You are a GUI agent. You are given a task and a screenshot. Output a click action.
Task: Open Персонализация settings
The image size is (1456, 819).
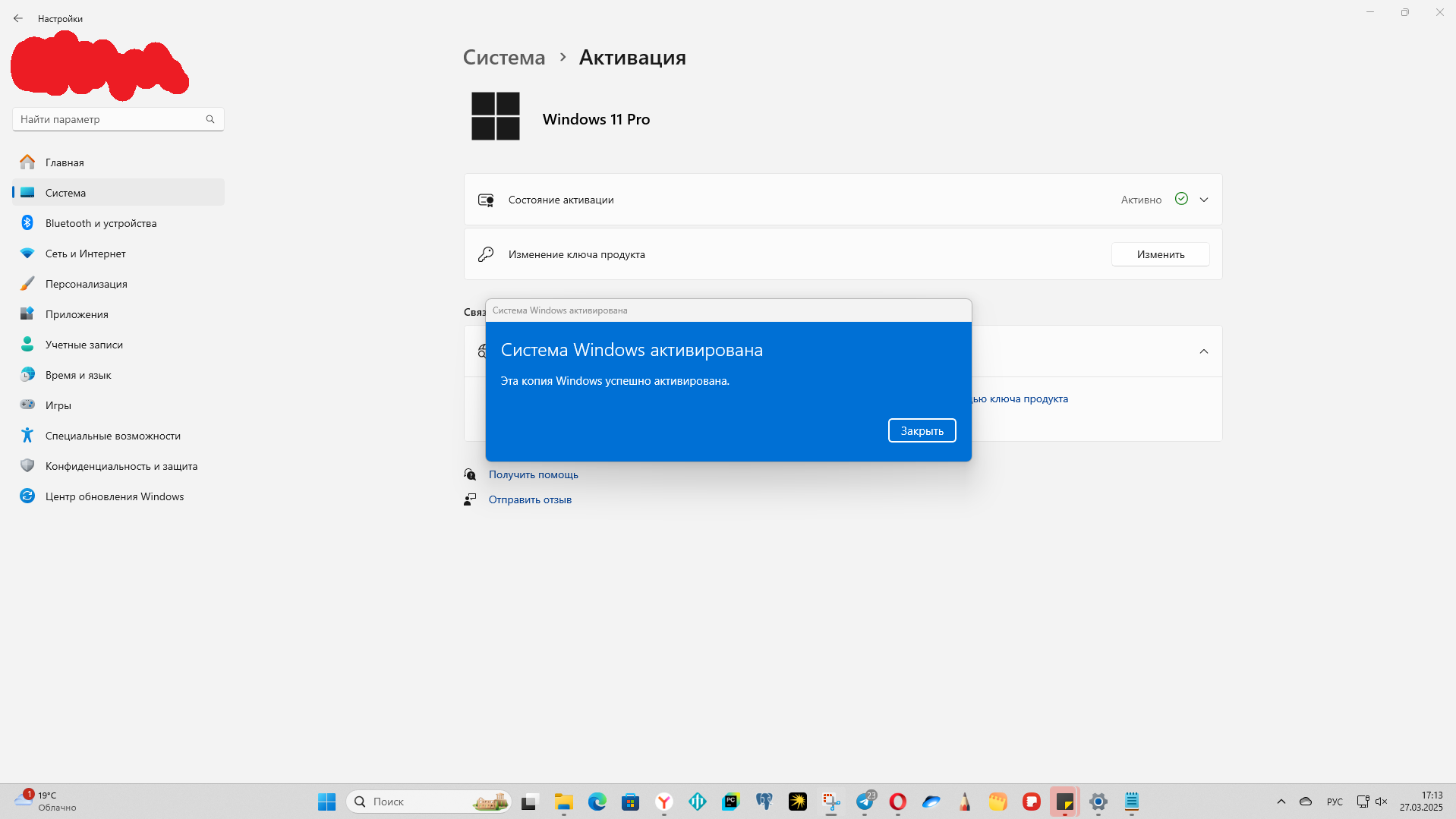[118, 284]
